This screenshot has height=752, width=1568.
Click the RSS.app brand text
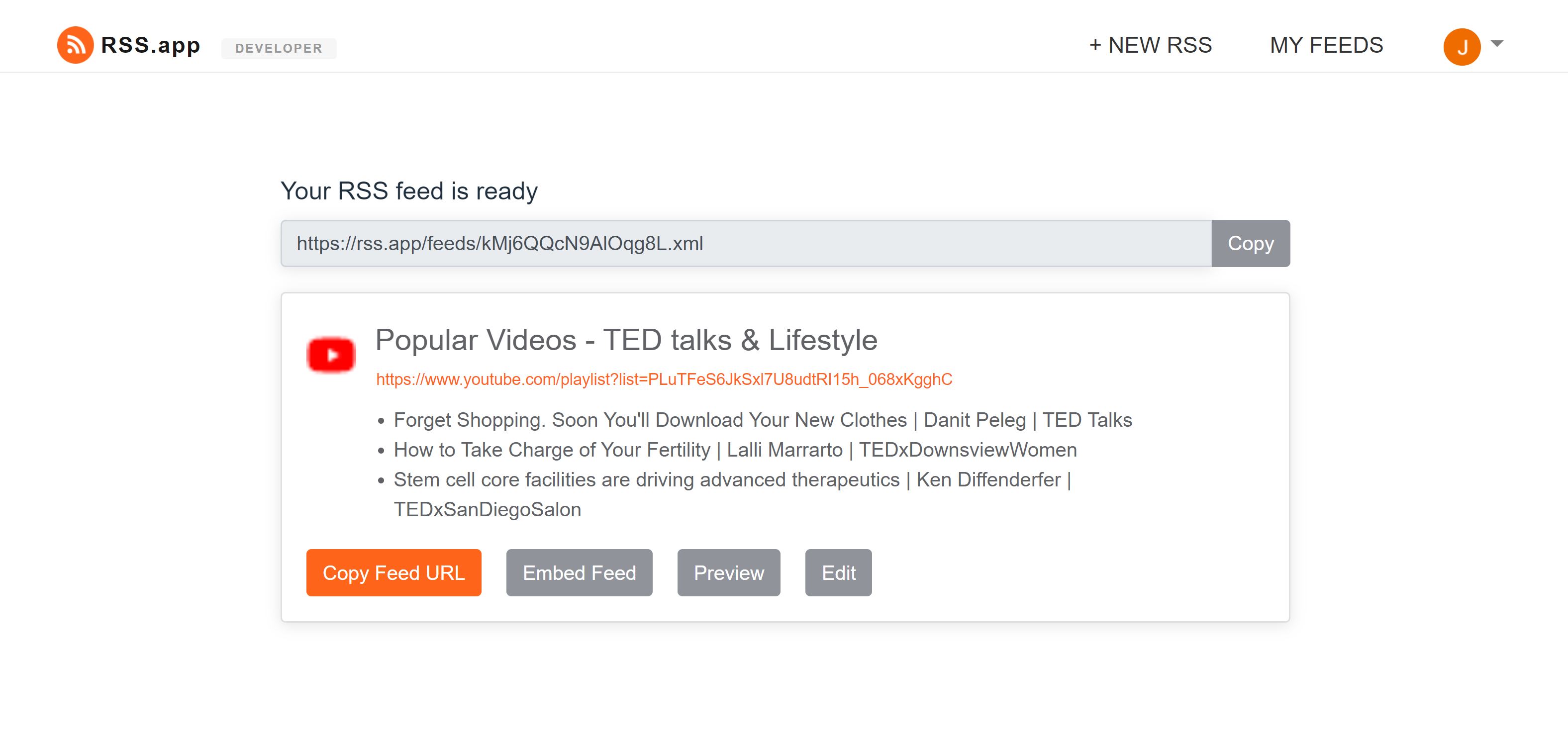click(x=150, y=45)
